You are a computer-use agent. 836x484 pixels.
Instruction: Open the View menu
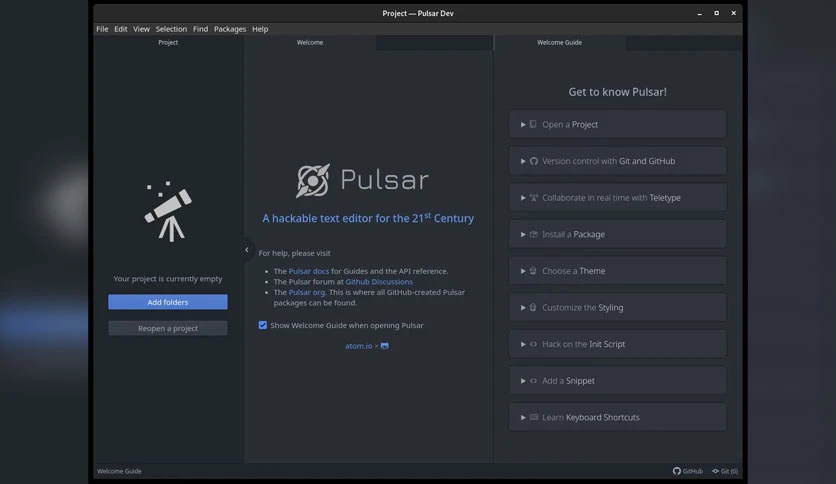(141, 29)
